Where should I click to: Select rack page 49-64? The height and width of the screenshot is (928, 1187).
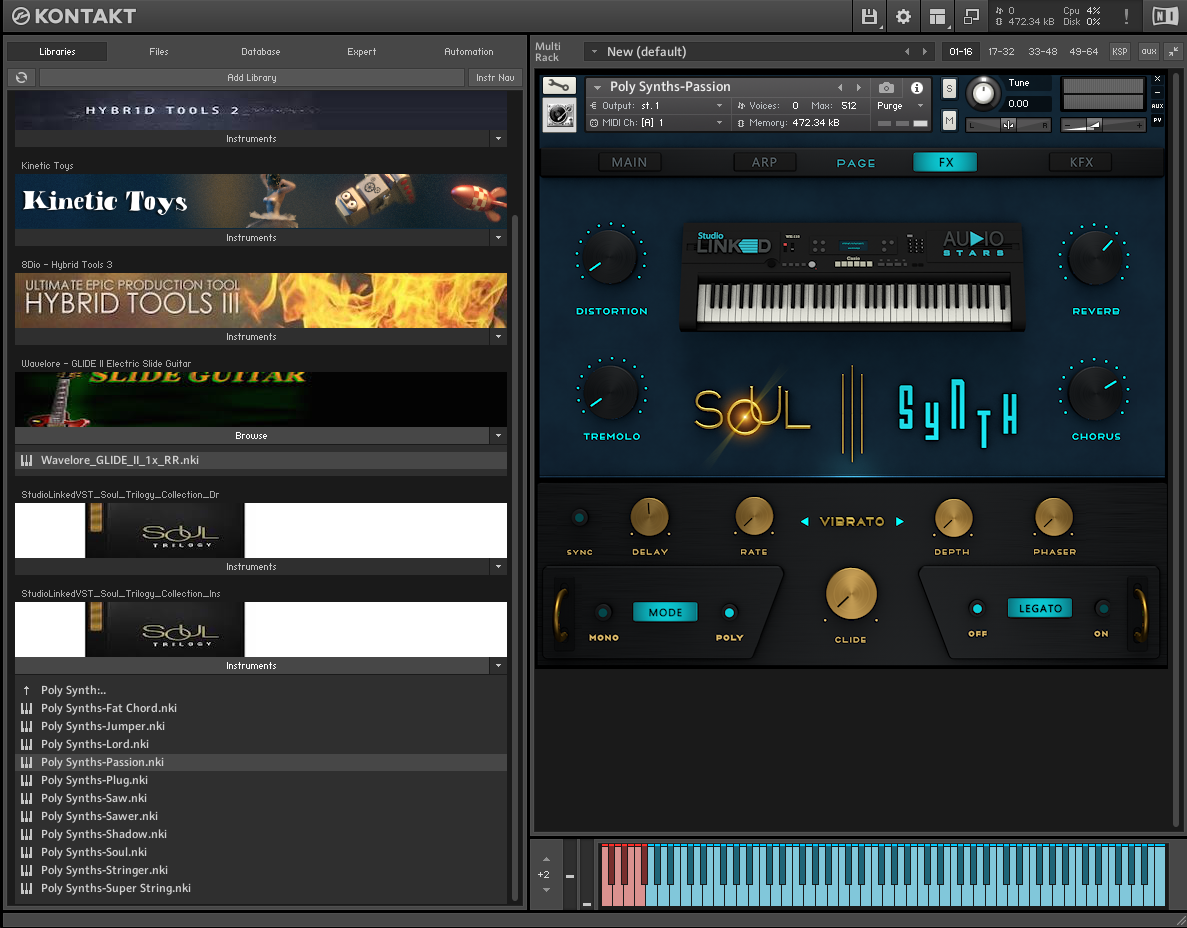[x=1083, y=51]
